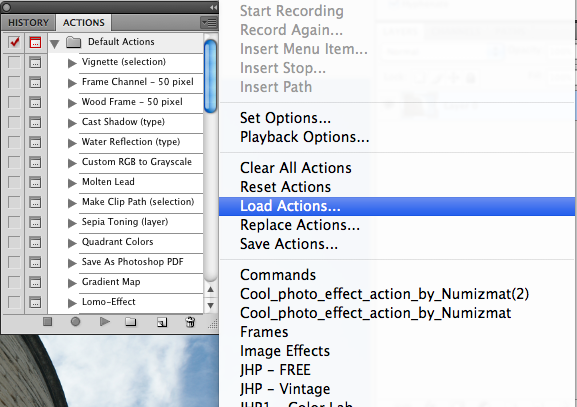Toggle dialog icon for Vignette (selection)

(x=35, y=63)
